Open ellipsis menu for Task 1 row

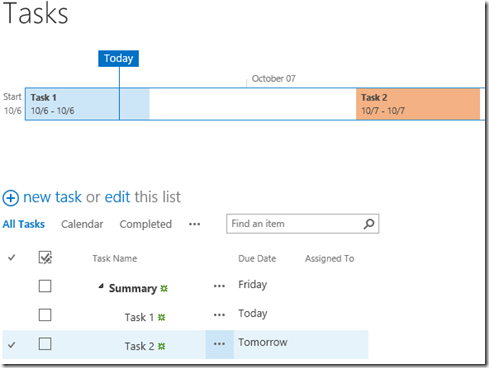point(219,315)
